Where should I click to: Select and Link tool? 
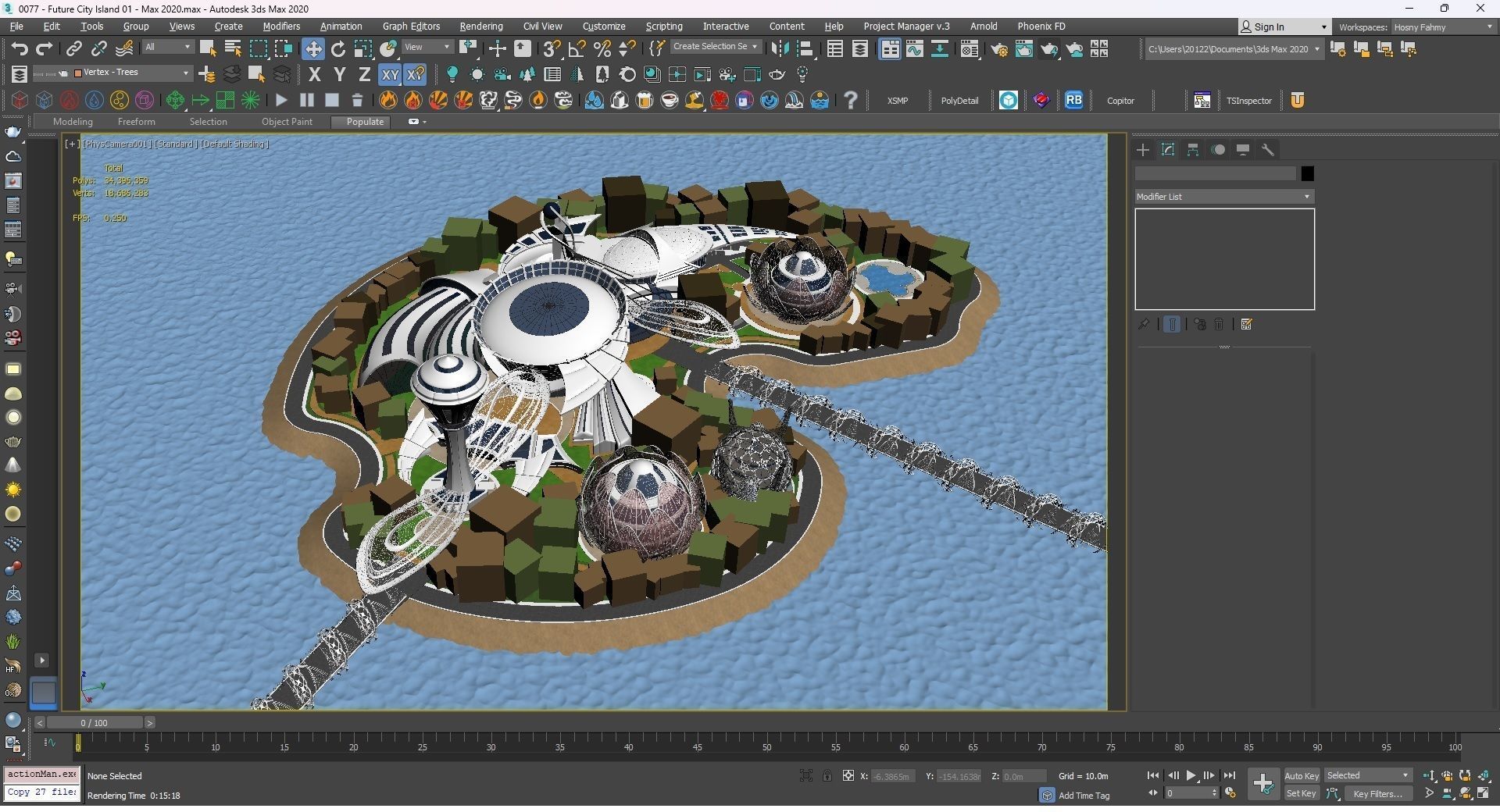coord(73,48)
